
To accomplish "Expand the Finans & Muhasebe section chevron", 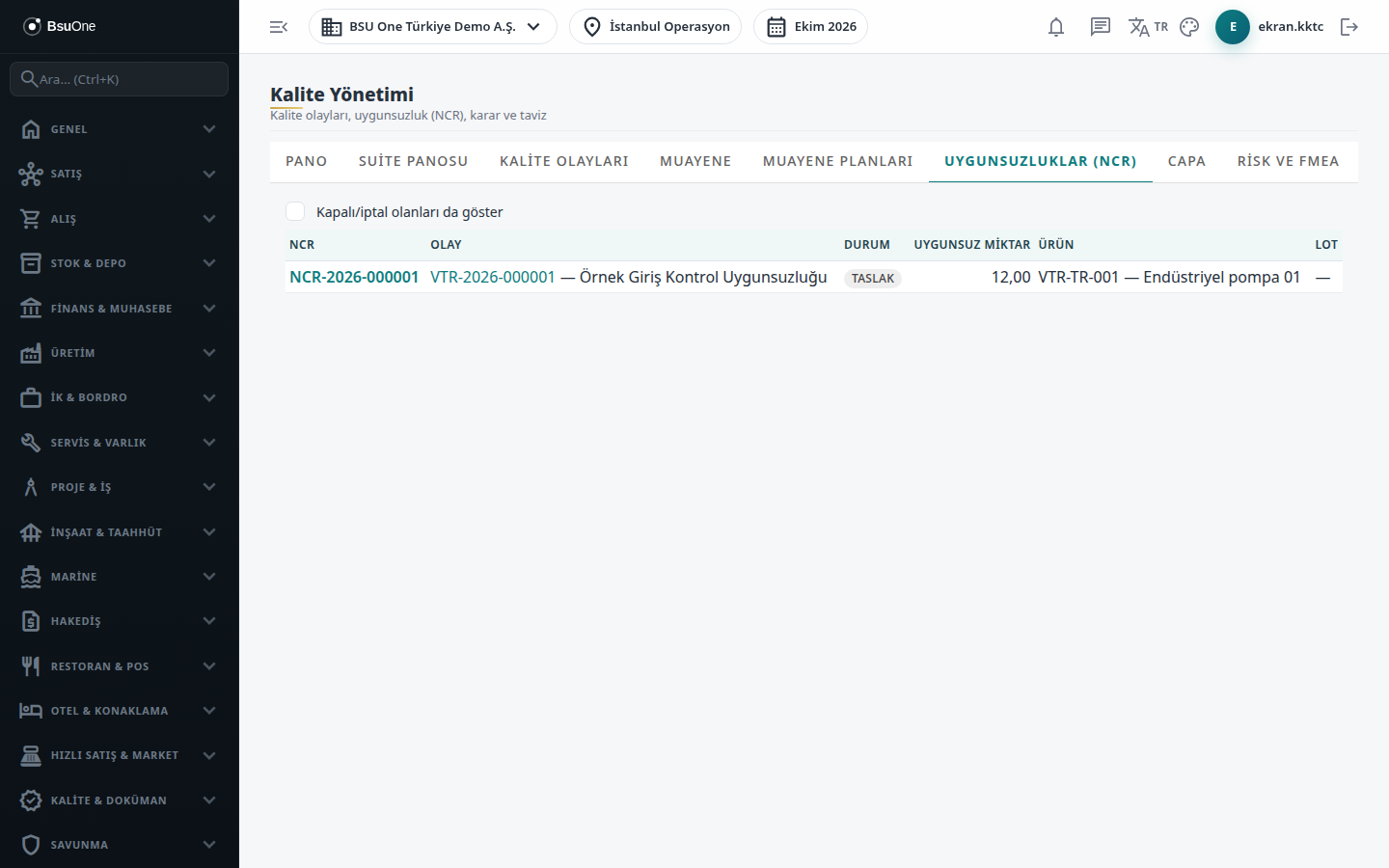I will [x=209, y=309].
